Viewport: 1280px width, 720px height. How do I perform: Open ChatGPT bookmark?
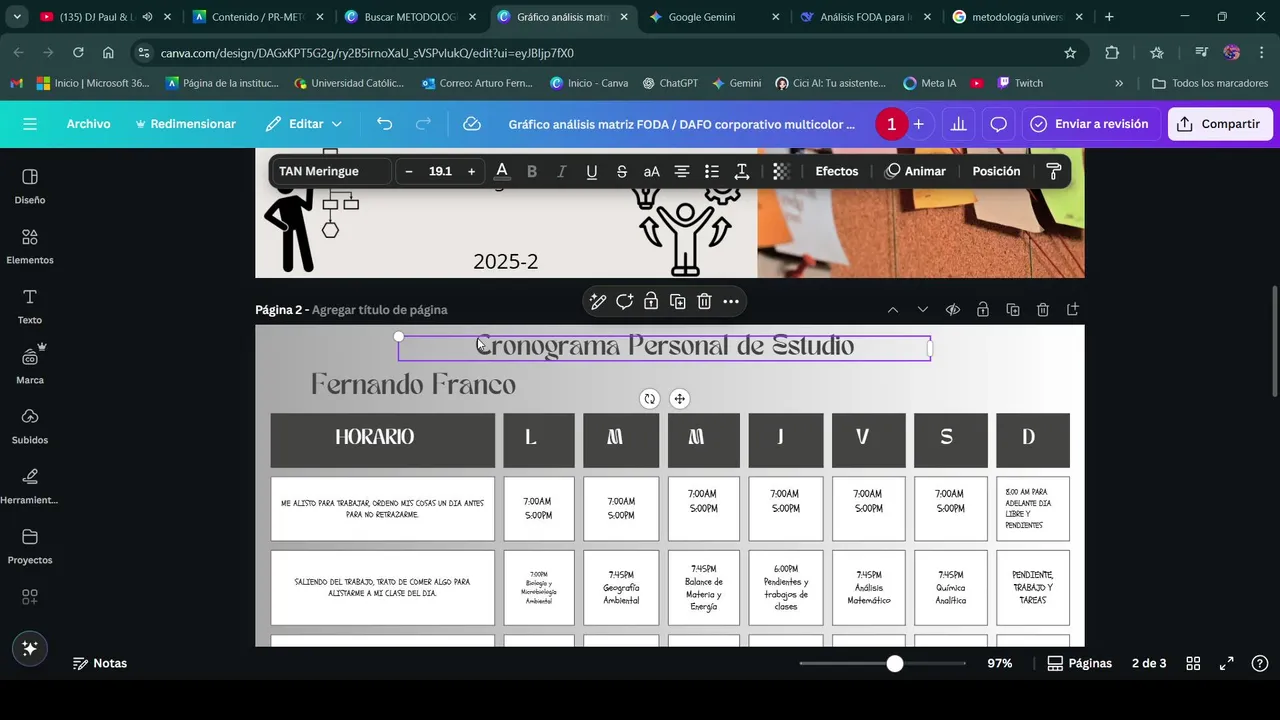[670, 83]
